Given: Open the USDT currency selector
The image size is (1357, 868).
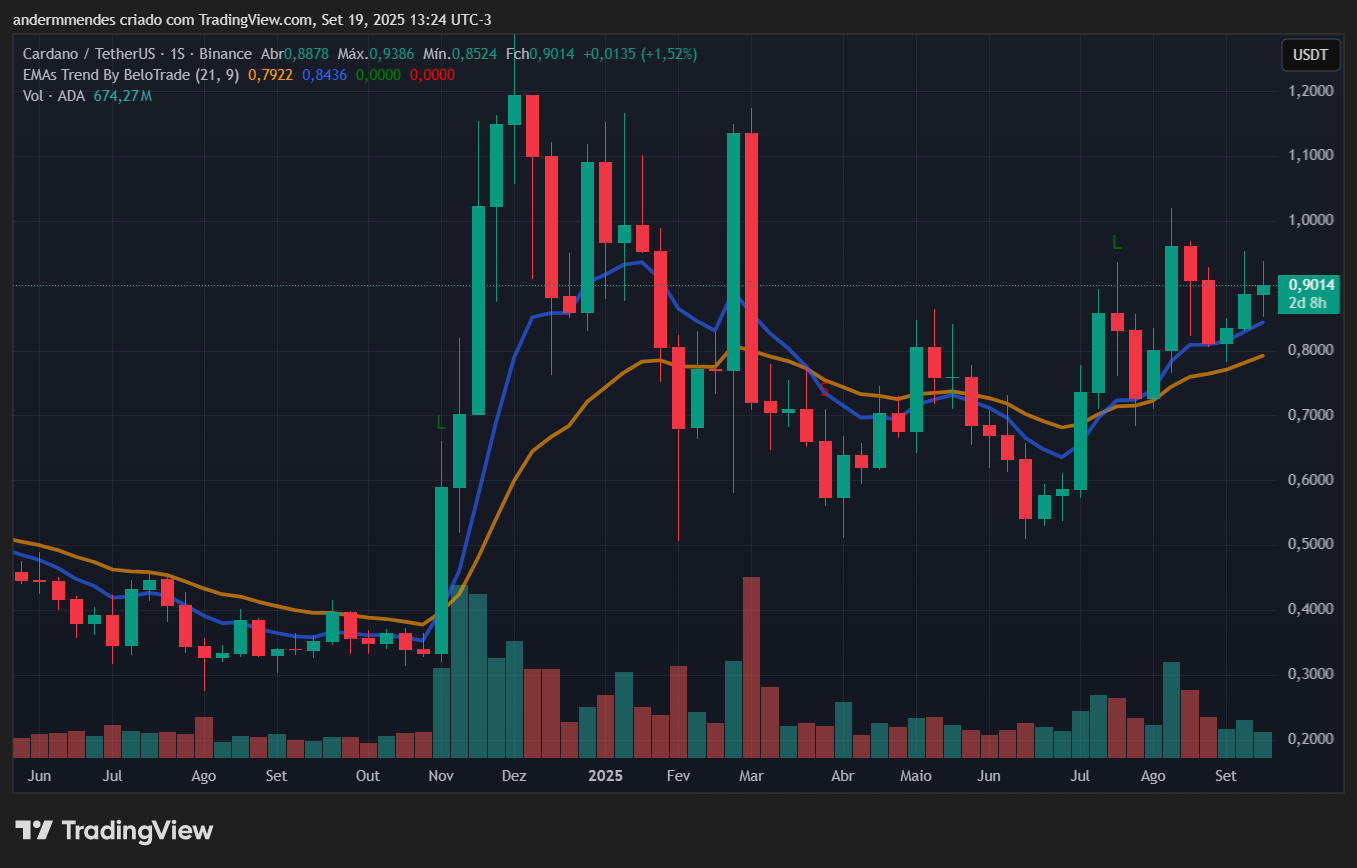Looking at the screenshot, I should [1310, 55].
